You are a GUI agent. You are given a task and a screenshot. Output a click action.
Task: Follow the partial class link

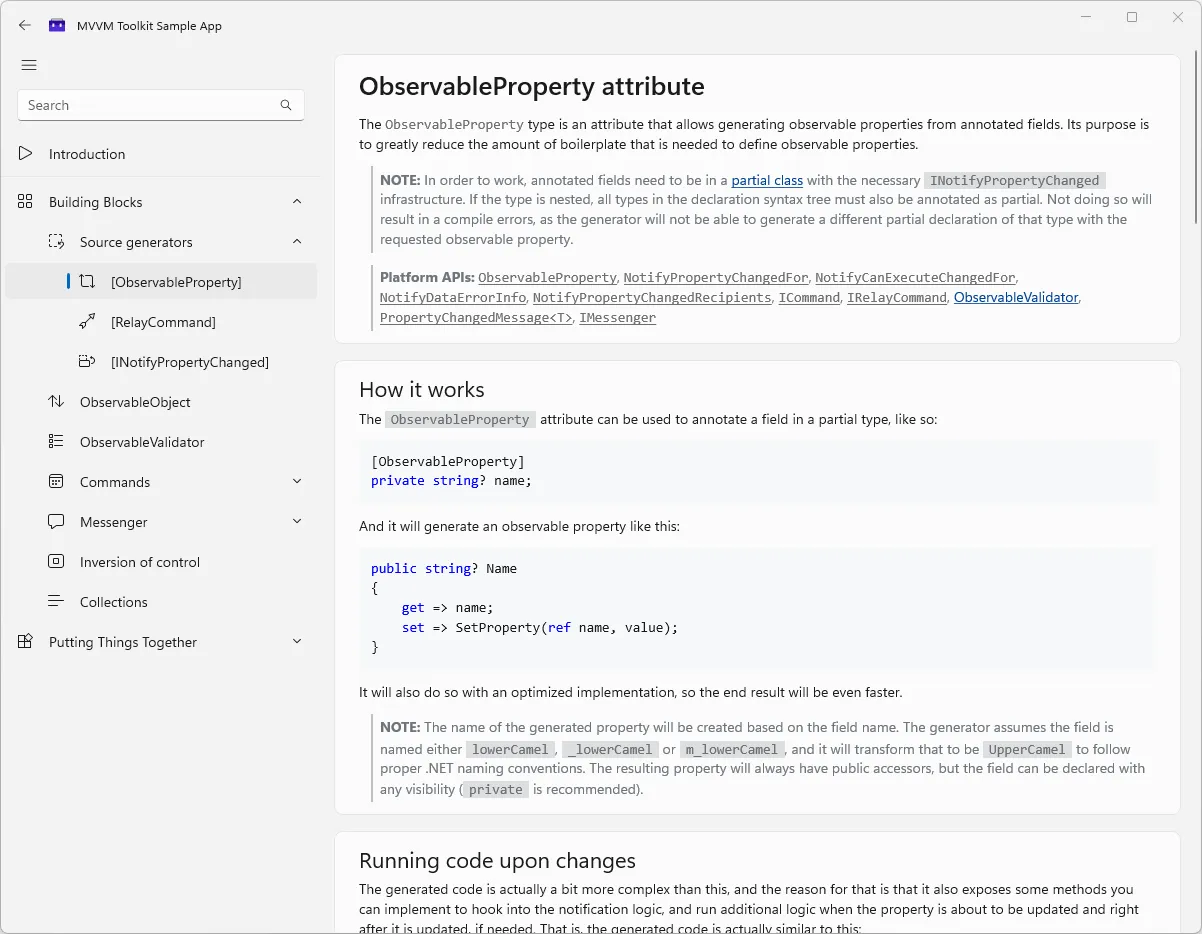767,181
